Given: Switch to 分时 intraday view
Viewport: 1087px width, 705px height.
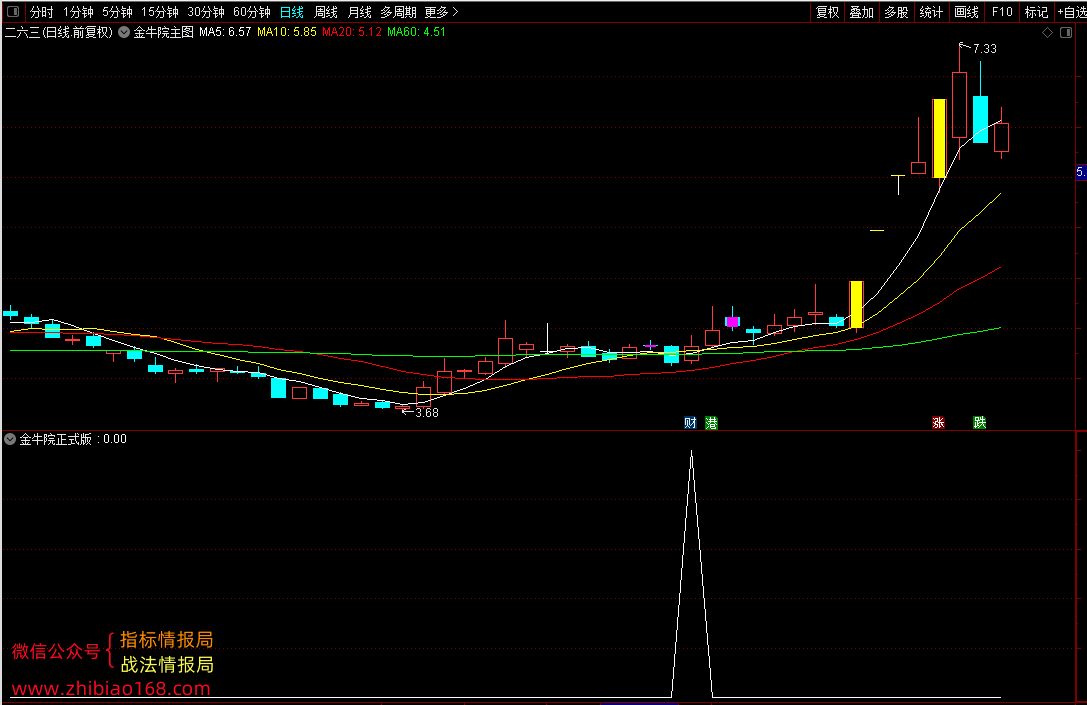Looking at the screenshot, I should click(42, 12).
